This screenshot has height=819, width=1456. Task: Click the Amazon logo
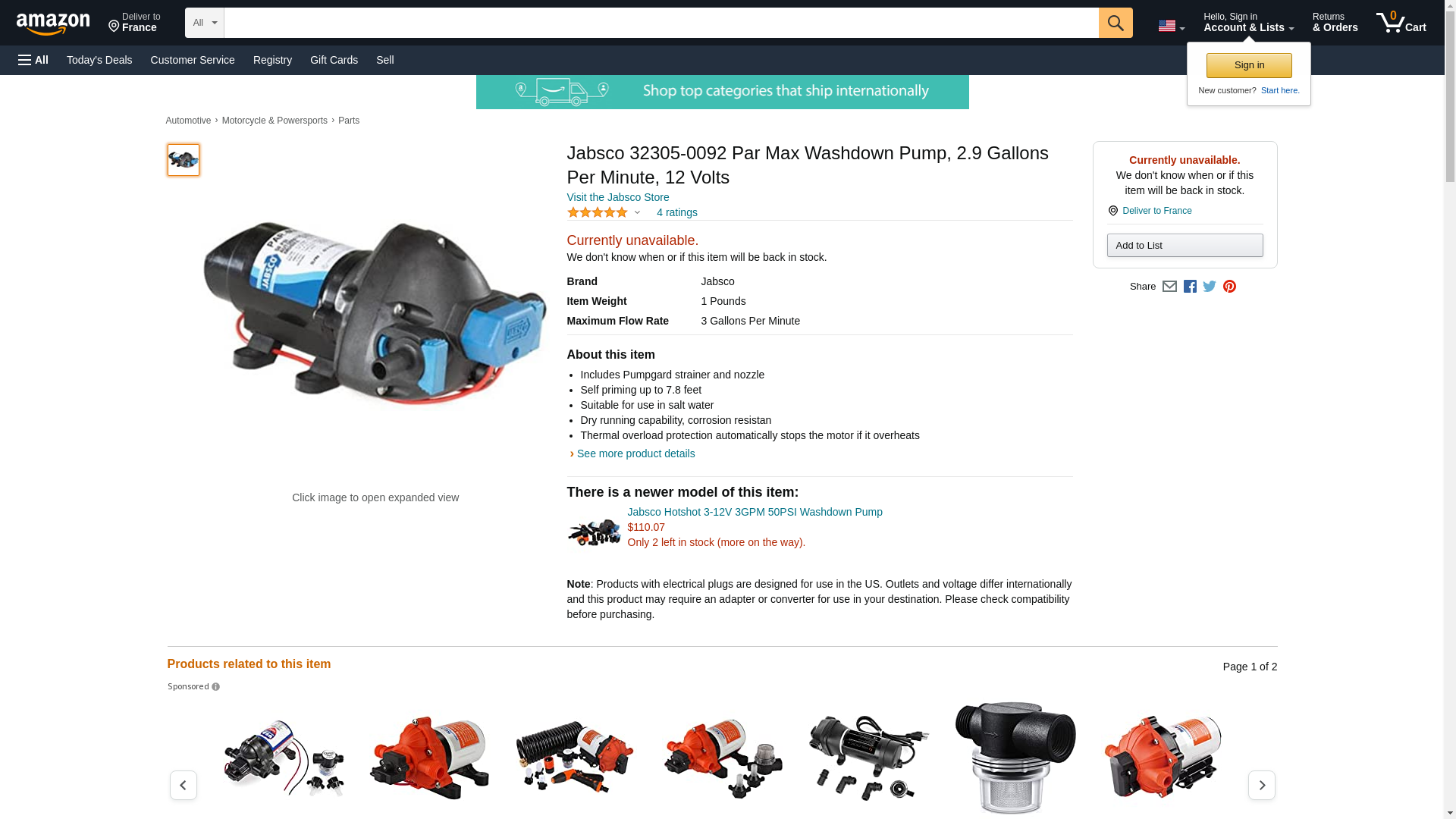click(x=53, y=24)
